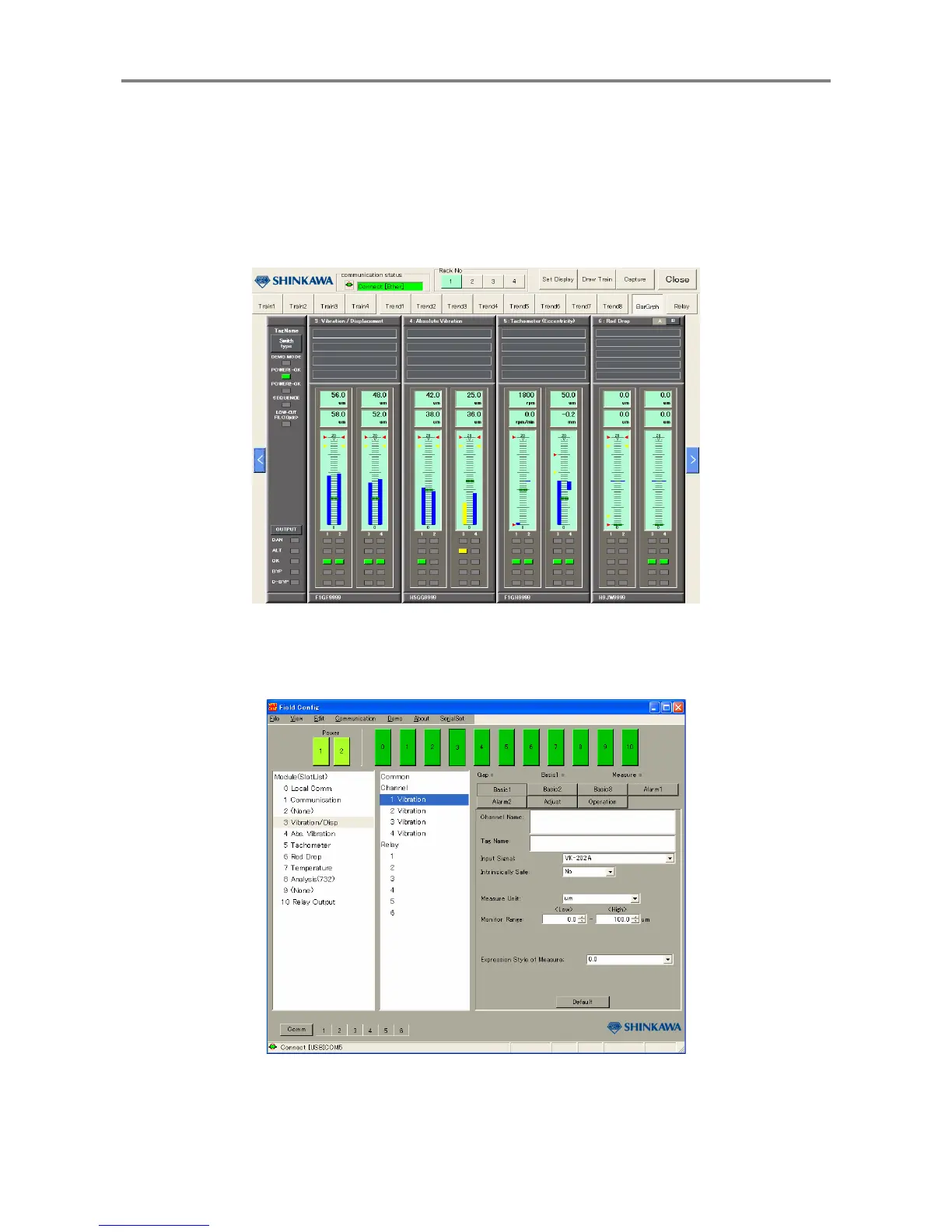
Task: Click Power 1 module indicator
Action: point(320,751)
